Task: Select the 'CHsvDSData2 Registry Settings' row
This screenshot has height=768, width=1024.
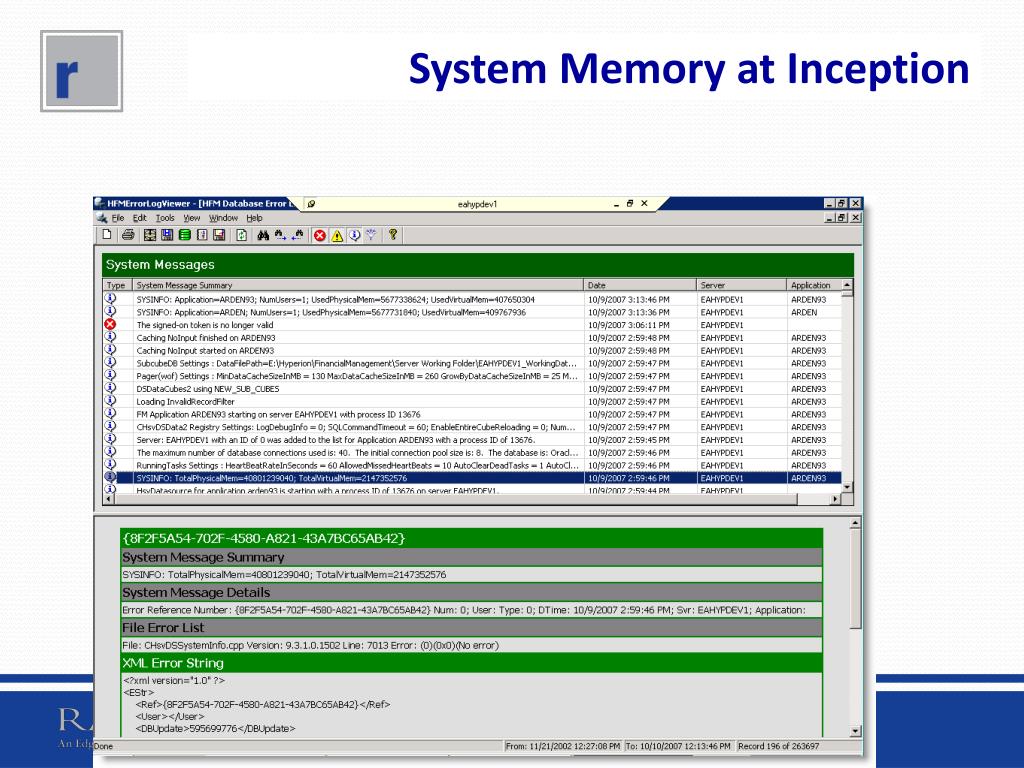Action: [x=472, y=427]
